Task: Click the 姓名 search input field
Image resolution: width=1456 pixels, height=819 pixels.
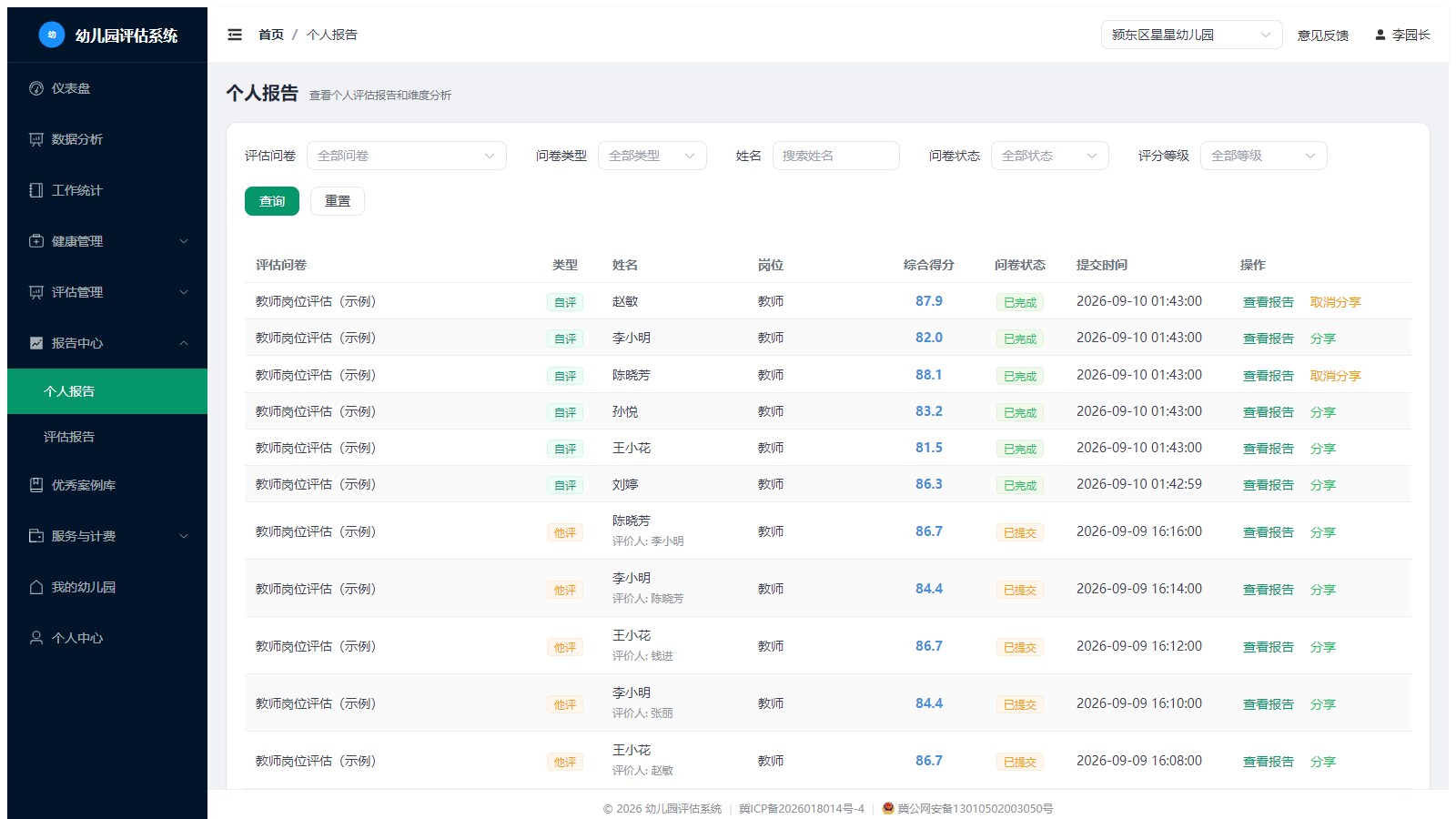Action: coord(836,156)
